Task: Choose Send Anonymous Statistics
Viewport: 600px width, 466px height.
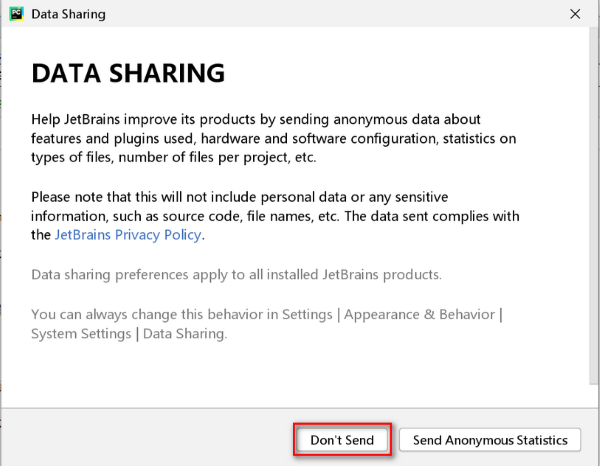Action: pos(489,440)
